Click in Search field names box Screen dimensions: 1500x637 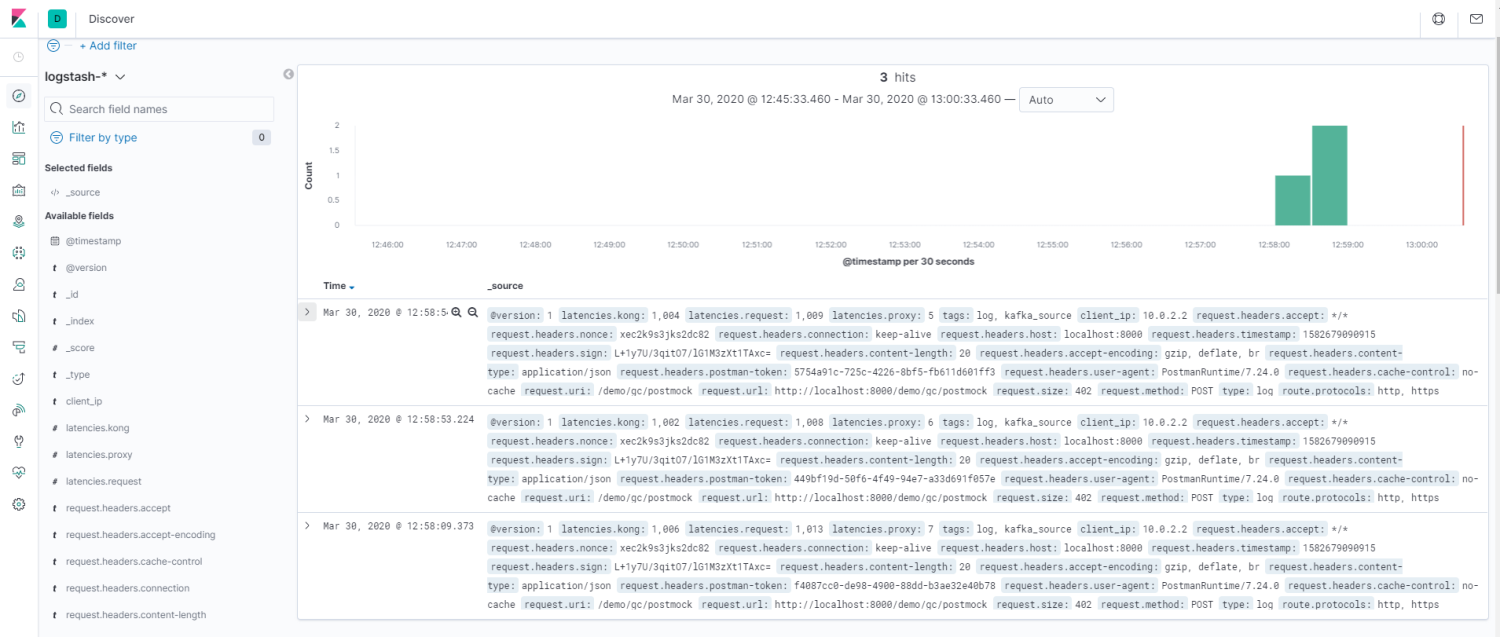(159, 109)
